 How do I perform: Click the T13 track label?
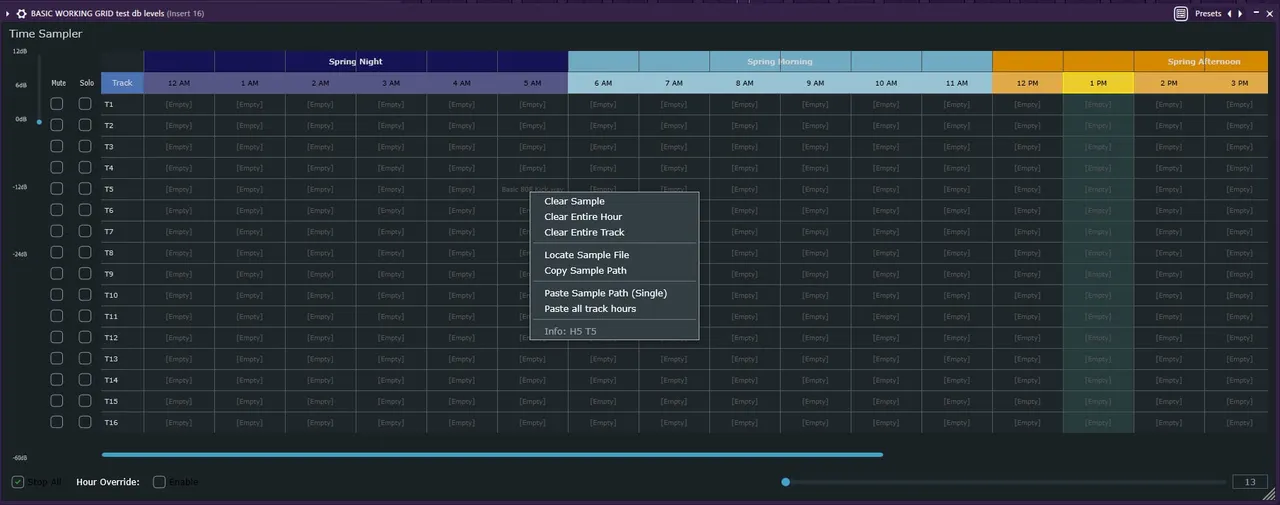[x=111, y=358]
